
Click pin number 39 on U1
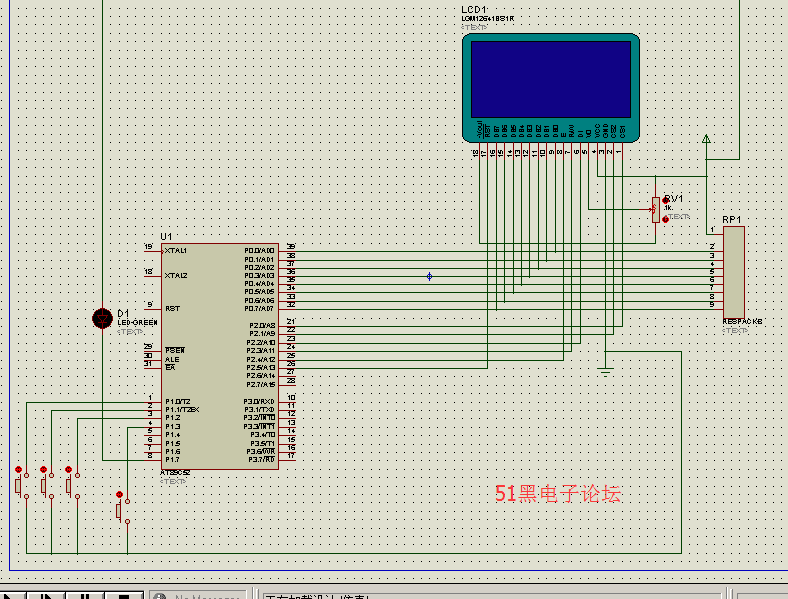tap(291, 247)
